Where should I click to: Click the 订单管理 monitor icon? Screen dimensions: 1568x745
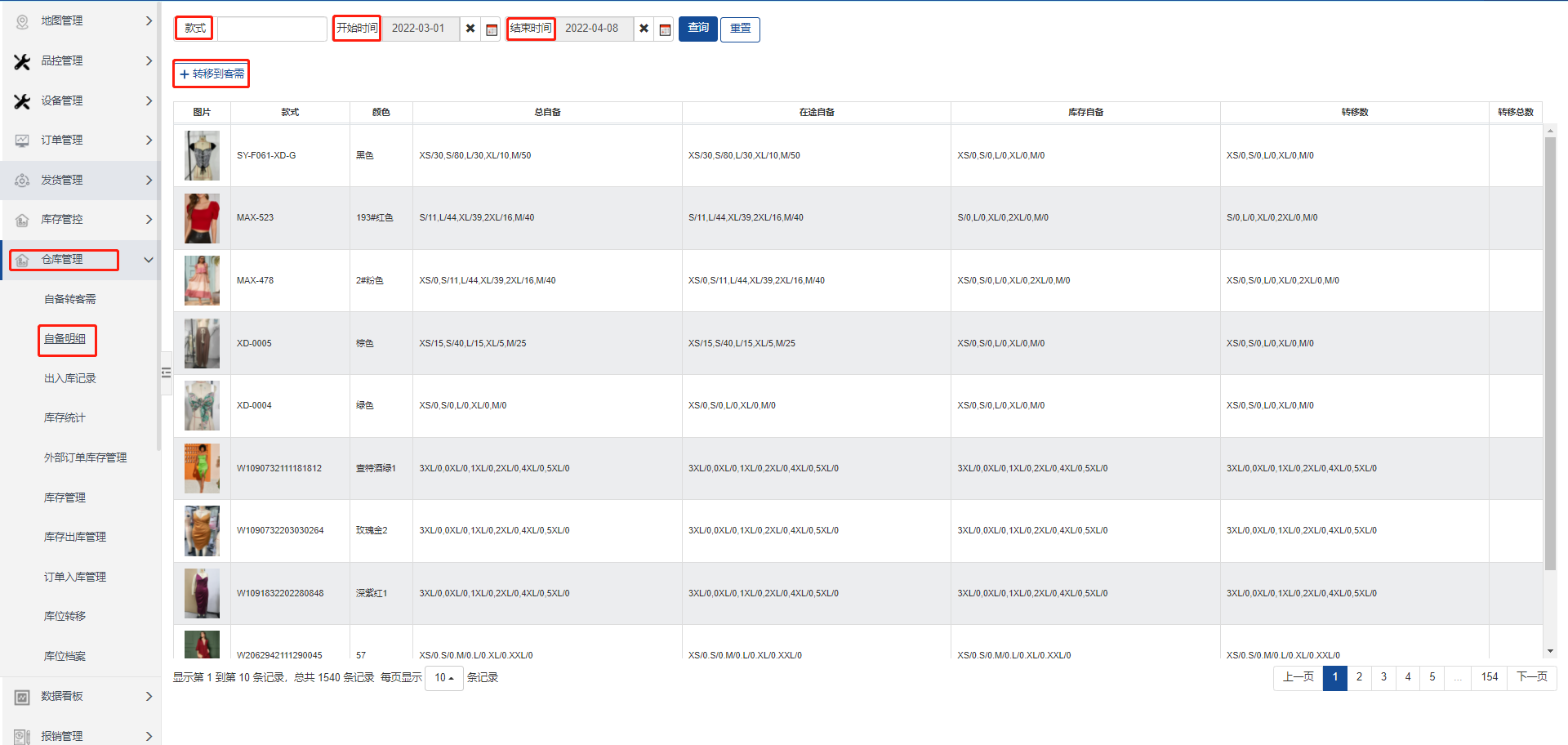coord(22,141)
